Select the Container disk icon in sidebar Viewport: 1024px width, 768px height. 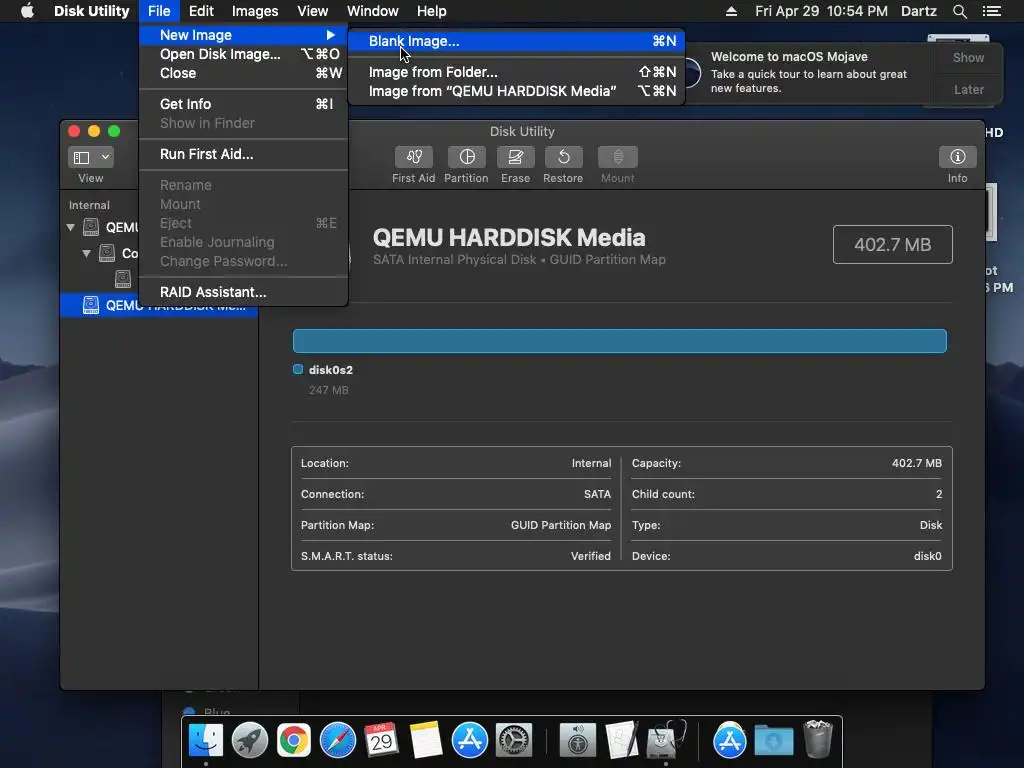point(106,253)
